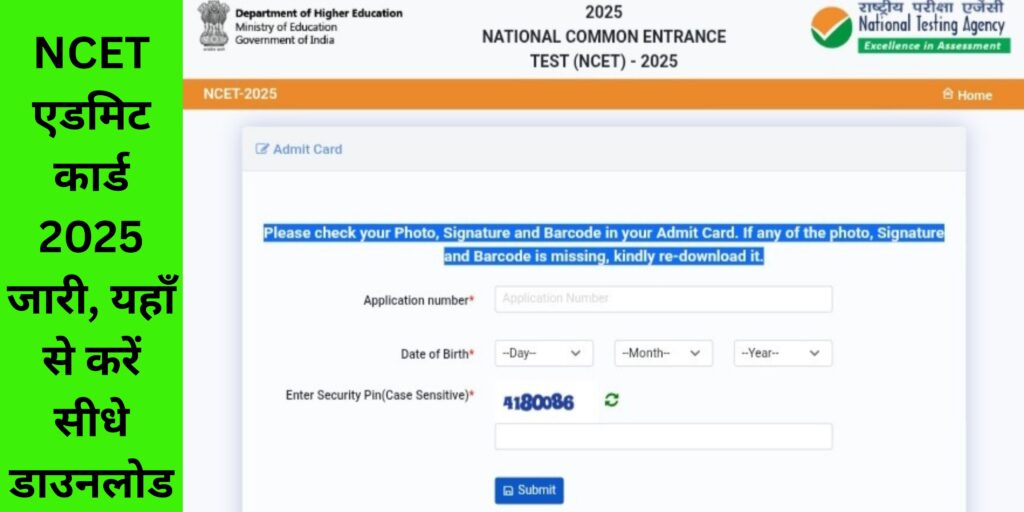
Task: Click the Department of Higher Education text
Action: click(319, 13)
